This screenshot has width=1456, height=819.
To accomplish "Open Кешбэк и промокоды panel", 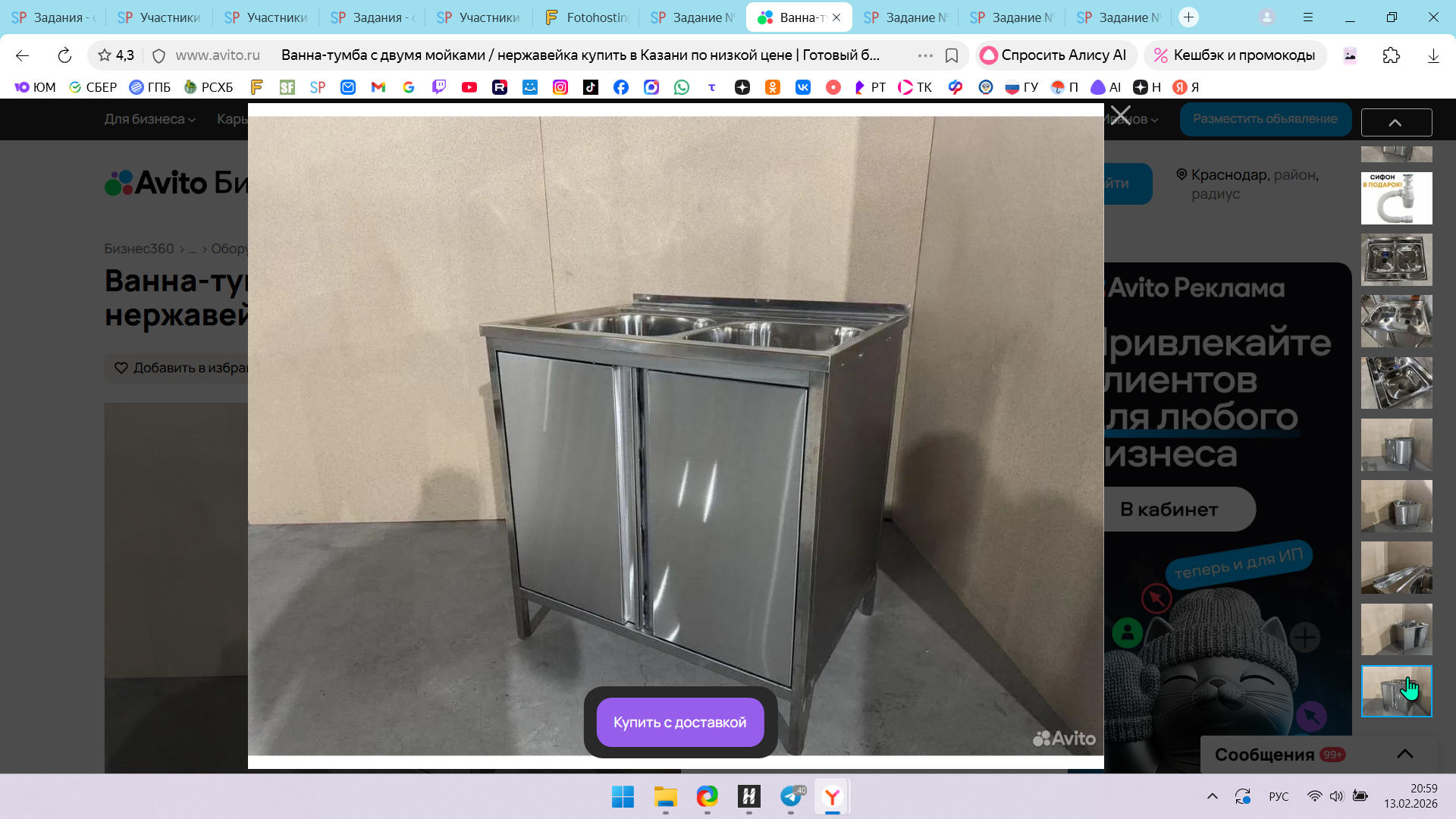I will click(1235, 55).
